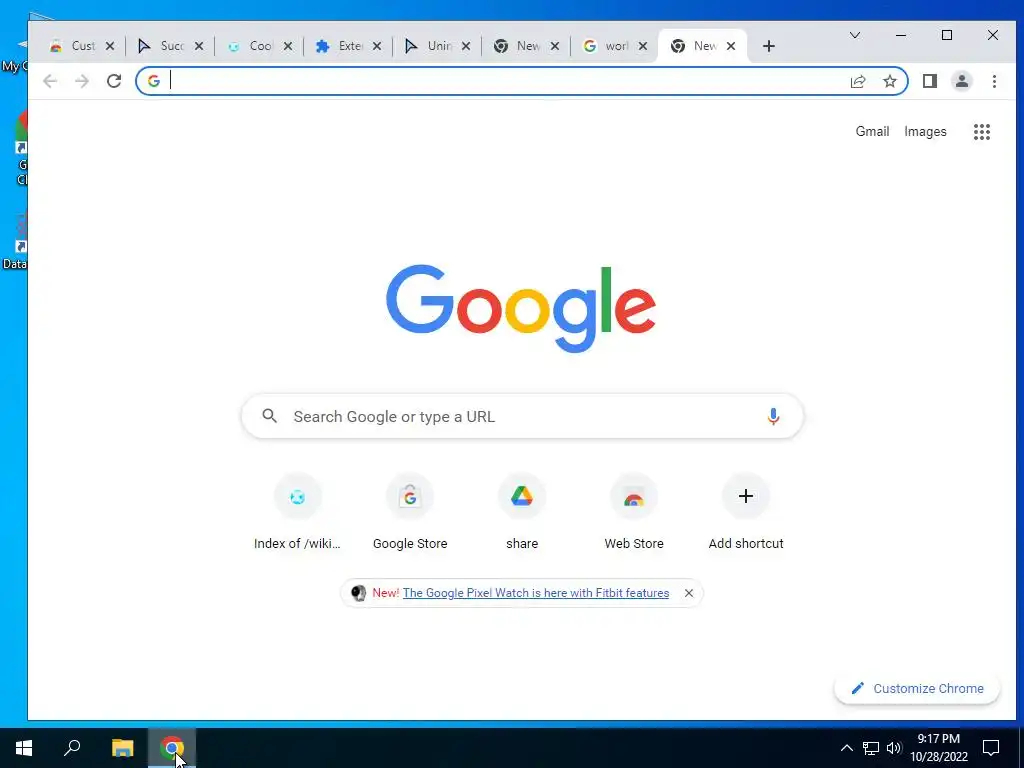Screen dimensions: 1024x768
Task: Open the Images link
Action: point(925,131)
